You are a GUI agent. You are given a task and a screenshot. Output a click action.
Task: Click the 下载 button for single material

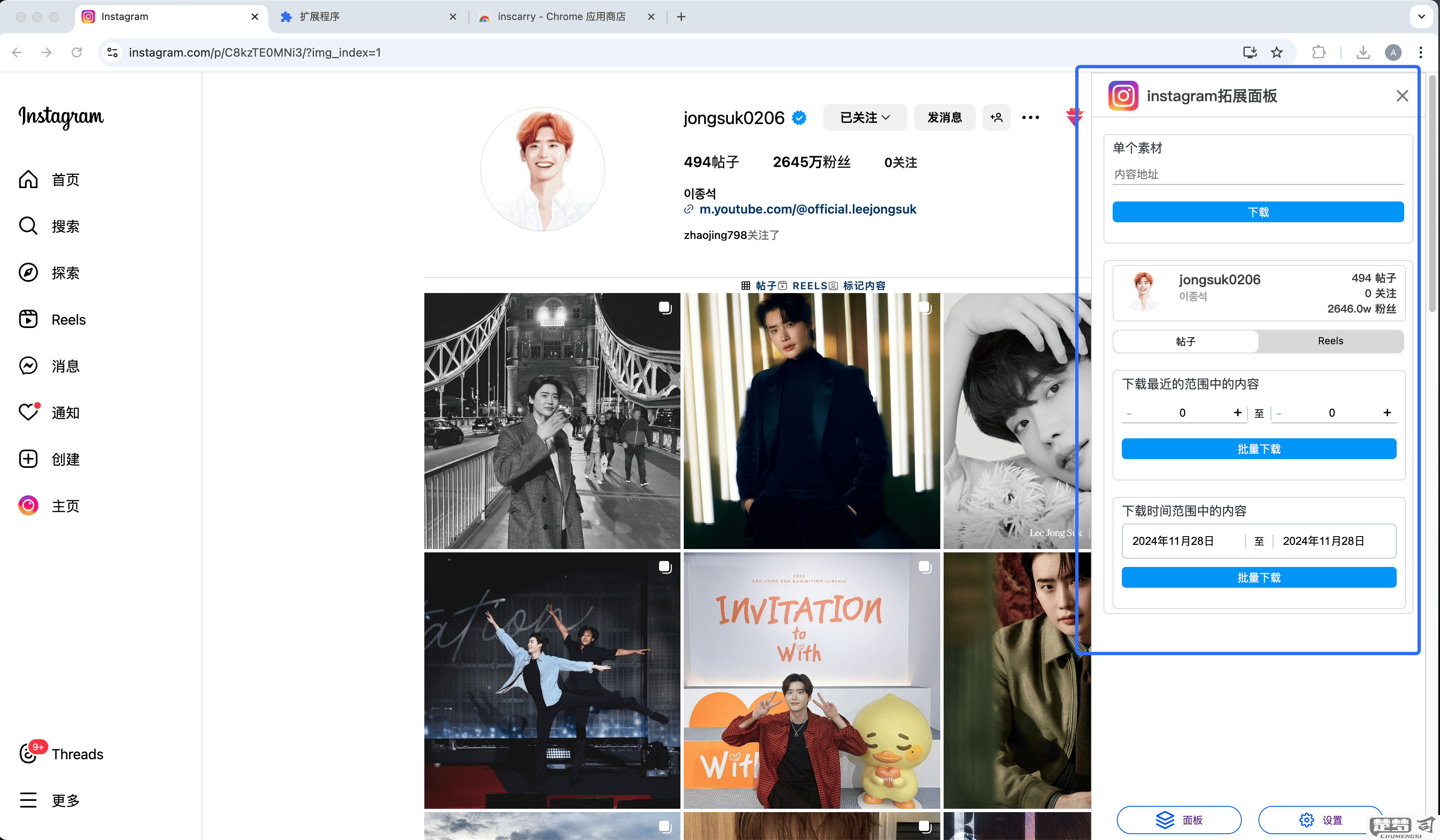click(x=1258, y=212)
